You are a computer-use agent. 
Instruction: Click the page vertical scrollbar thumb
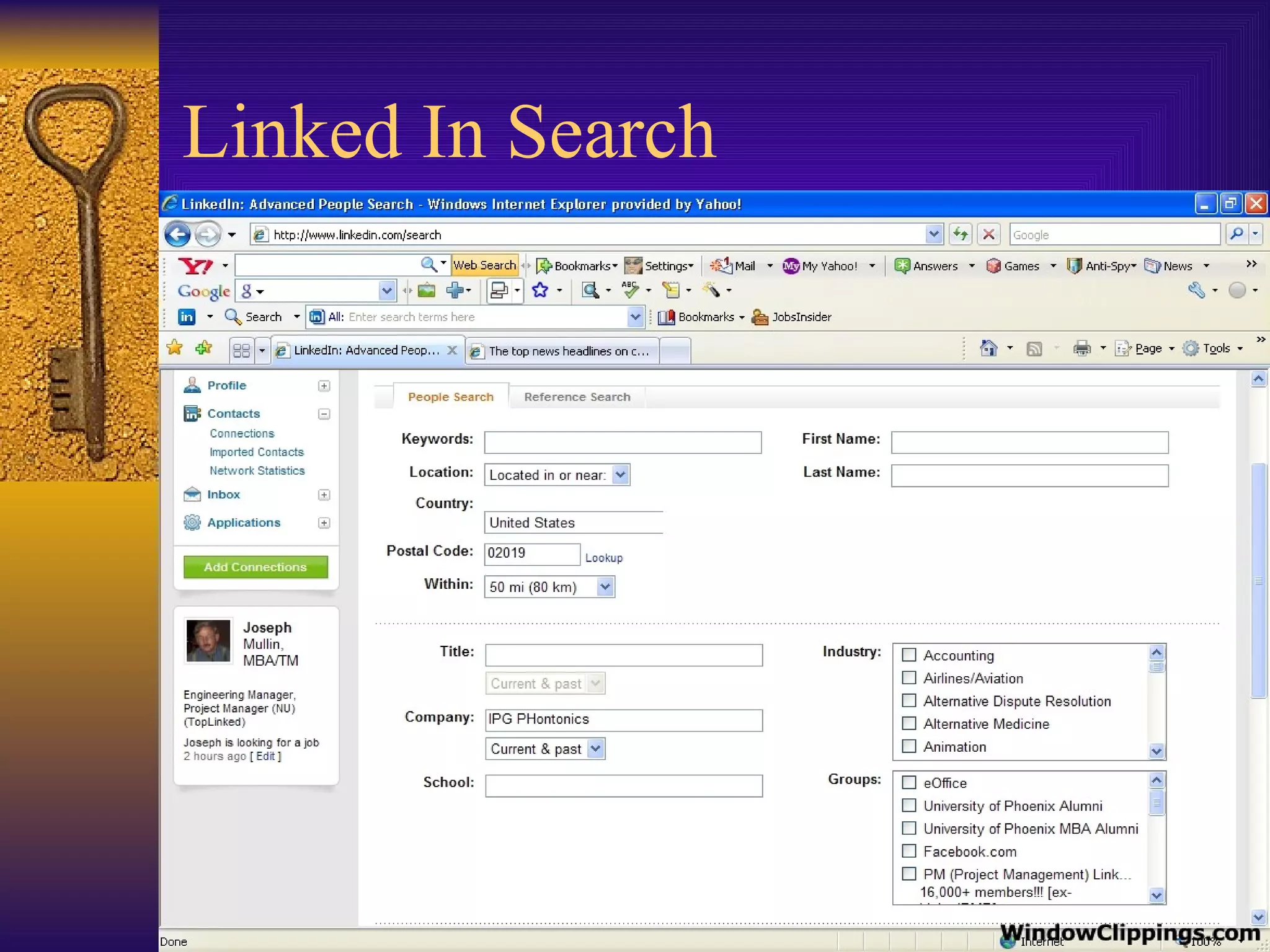point(1258,580)
